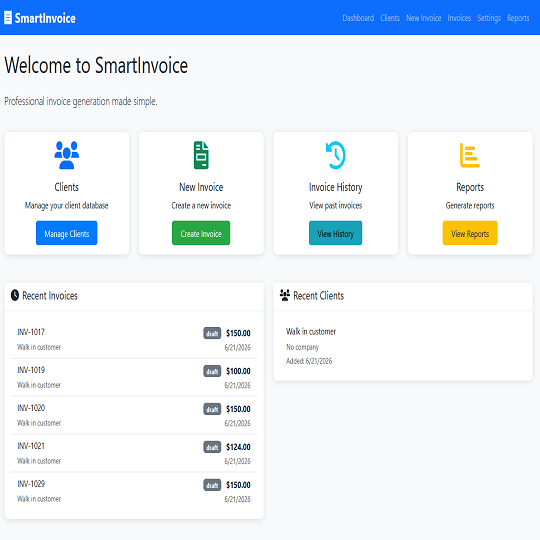Click the $150.00 amount of INV-1020
This screenshot has width=540, height=540.
238,409
